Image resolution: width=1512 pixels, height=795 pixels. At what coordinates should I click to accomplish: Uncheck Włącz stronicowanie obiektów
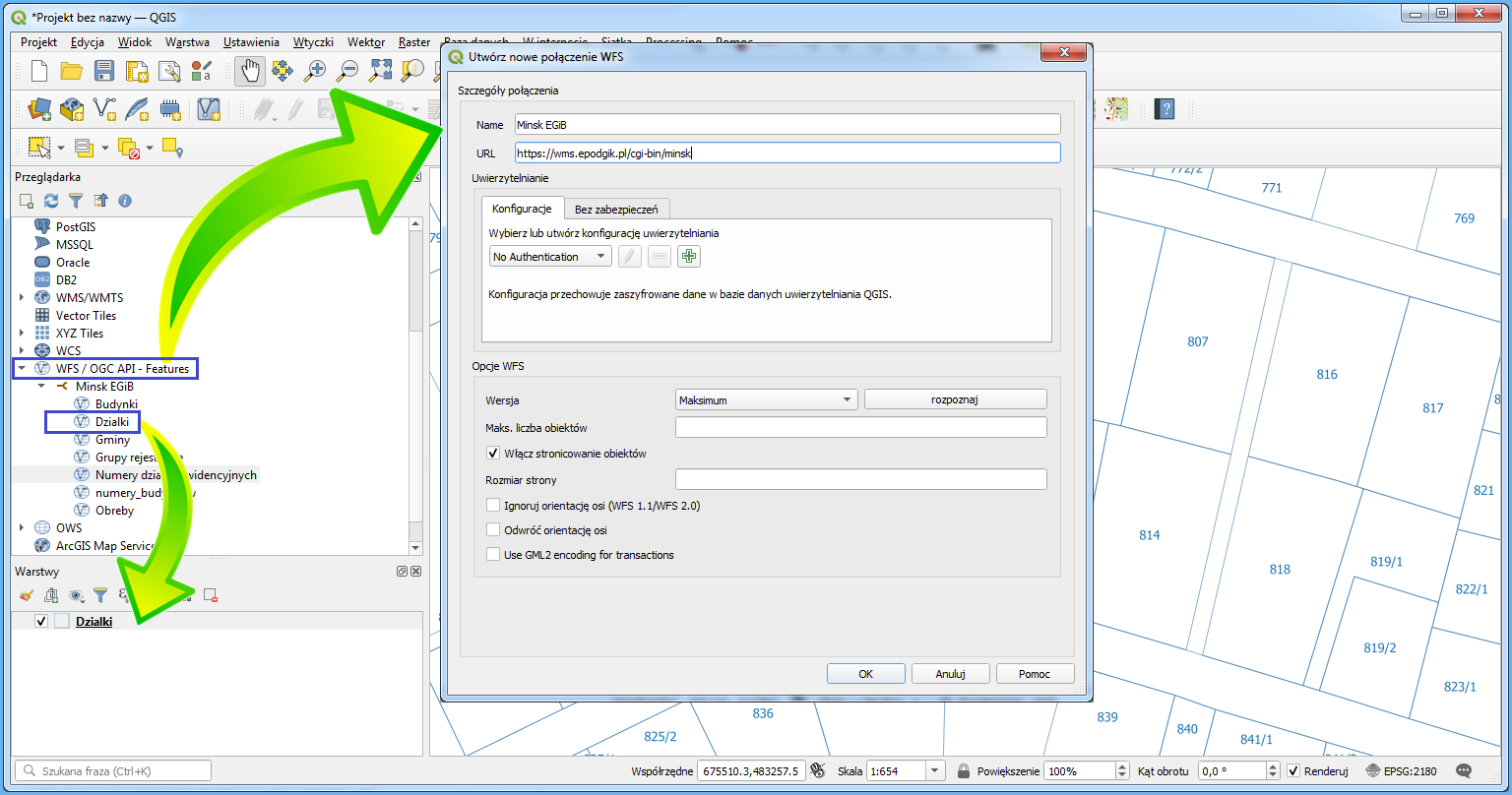click(494, 454)
